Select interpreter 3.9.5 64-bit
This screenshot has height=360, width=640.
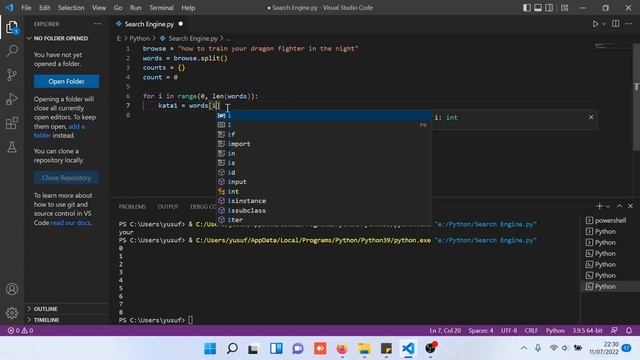587,331
